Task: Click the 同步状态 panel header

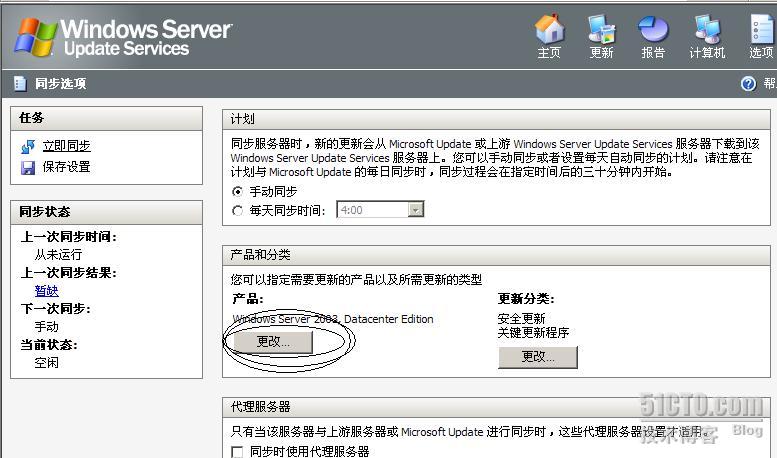Action: (x=107, y=212)
